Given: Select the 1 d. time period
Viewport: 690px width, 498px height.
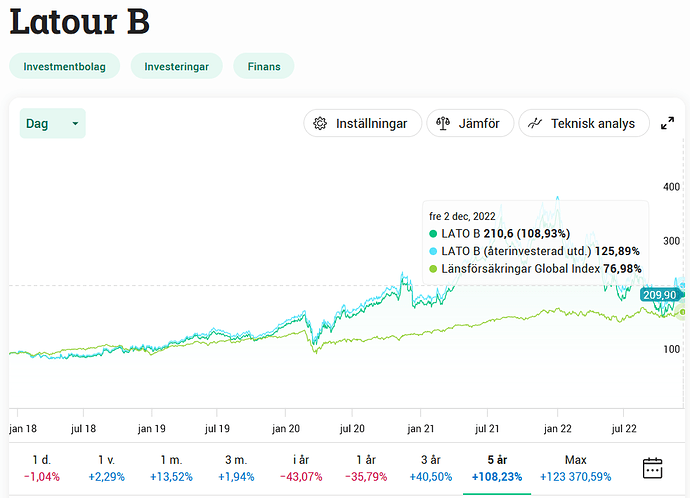Looking at the screenshot, I should coord(42,468).
